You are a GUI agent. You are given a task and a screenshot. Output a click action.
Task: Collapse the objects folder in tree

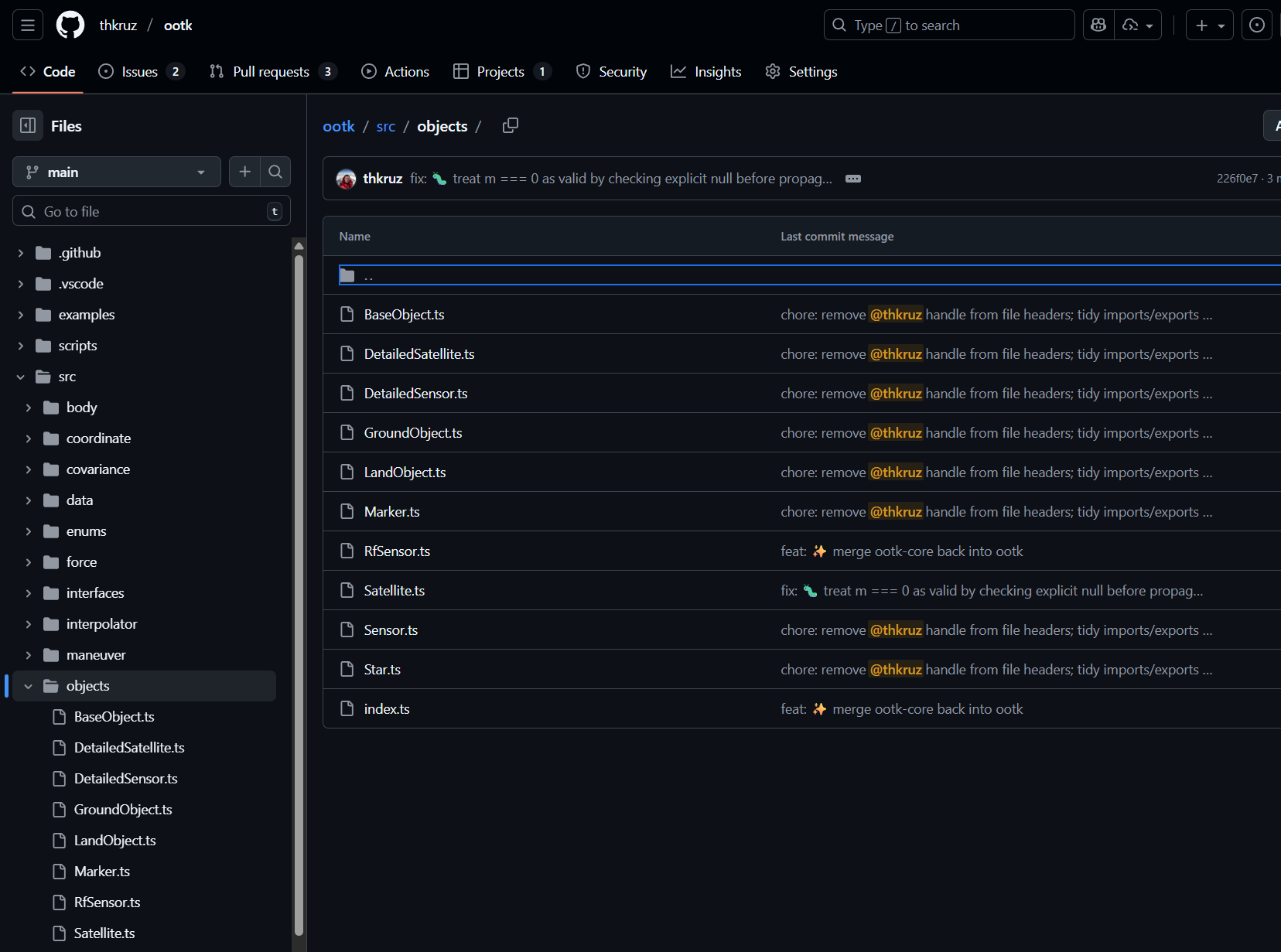(x=29, y=686)
